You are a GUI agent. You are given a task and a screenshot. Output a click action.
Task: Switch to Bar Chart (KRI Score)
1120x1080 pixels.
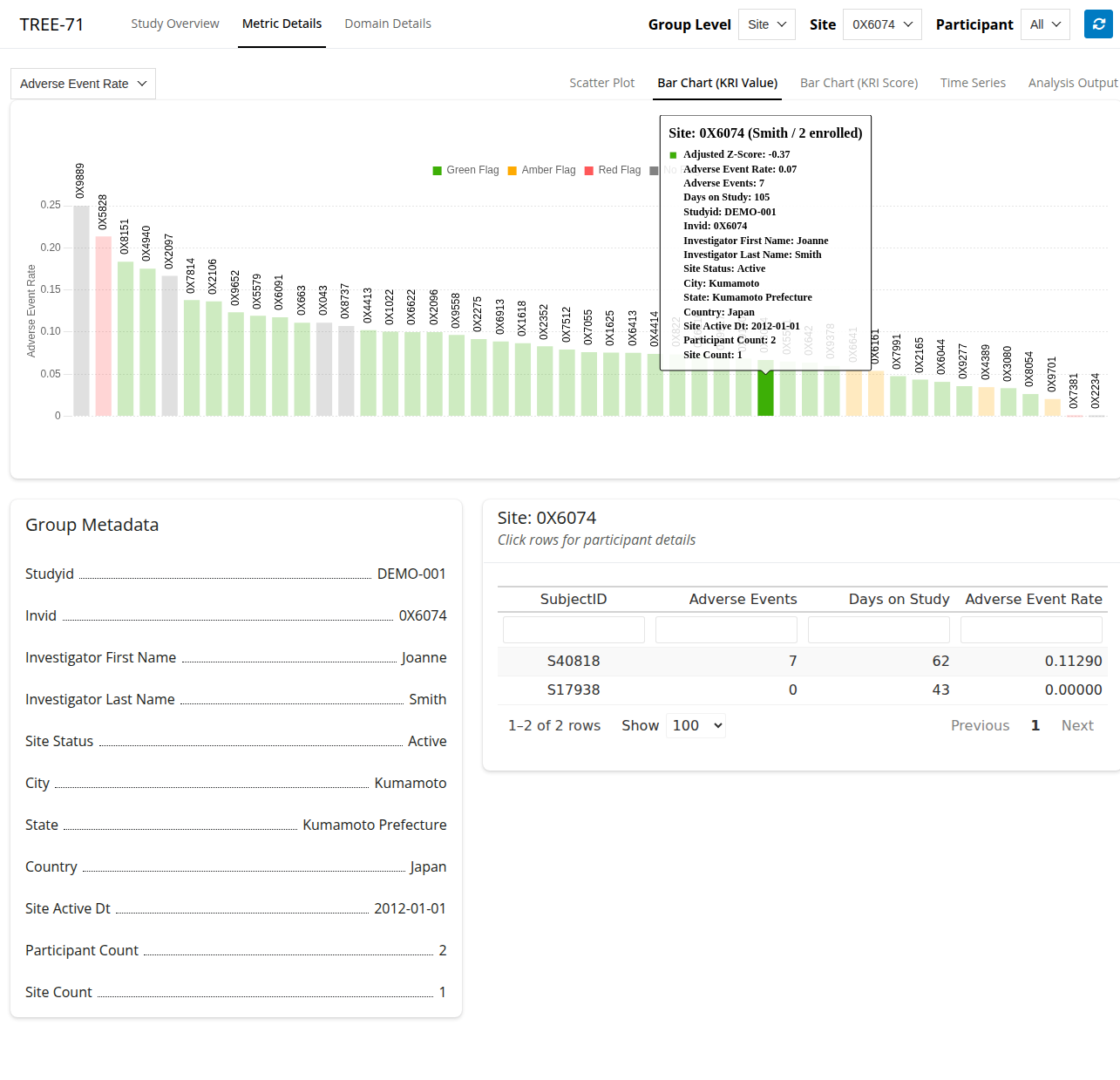click(x=859, y=83)
